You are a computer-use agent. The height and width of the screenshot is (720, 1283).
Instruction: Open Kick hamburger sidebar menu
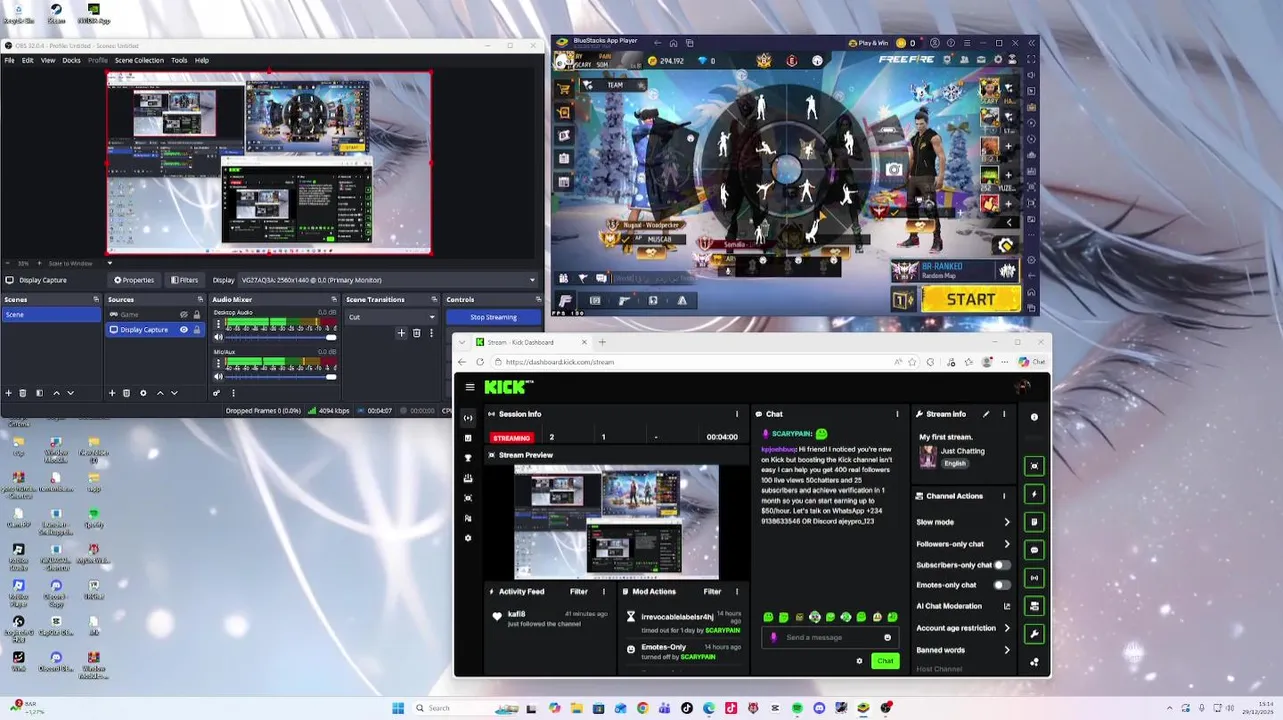coord(470,387)
